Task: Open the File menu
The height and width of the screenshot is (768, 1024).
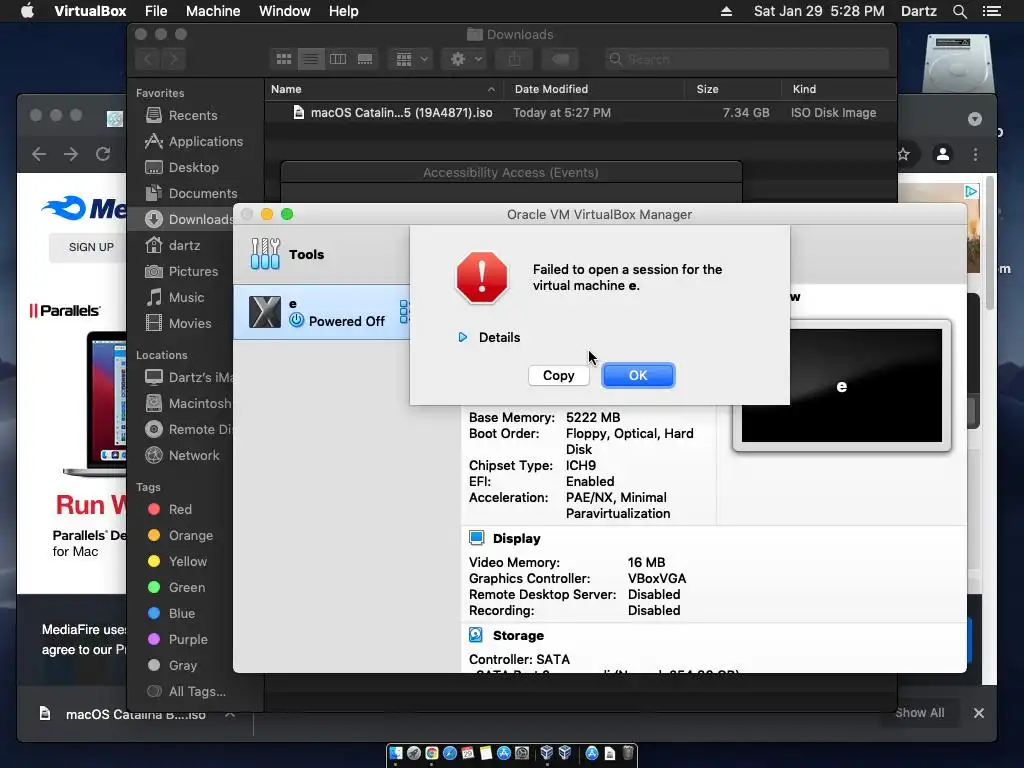Action: coord(156,11)
